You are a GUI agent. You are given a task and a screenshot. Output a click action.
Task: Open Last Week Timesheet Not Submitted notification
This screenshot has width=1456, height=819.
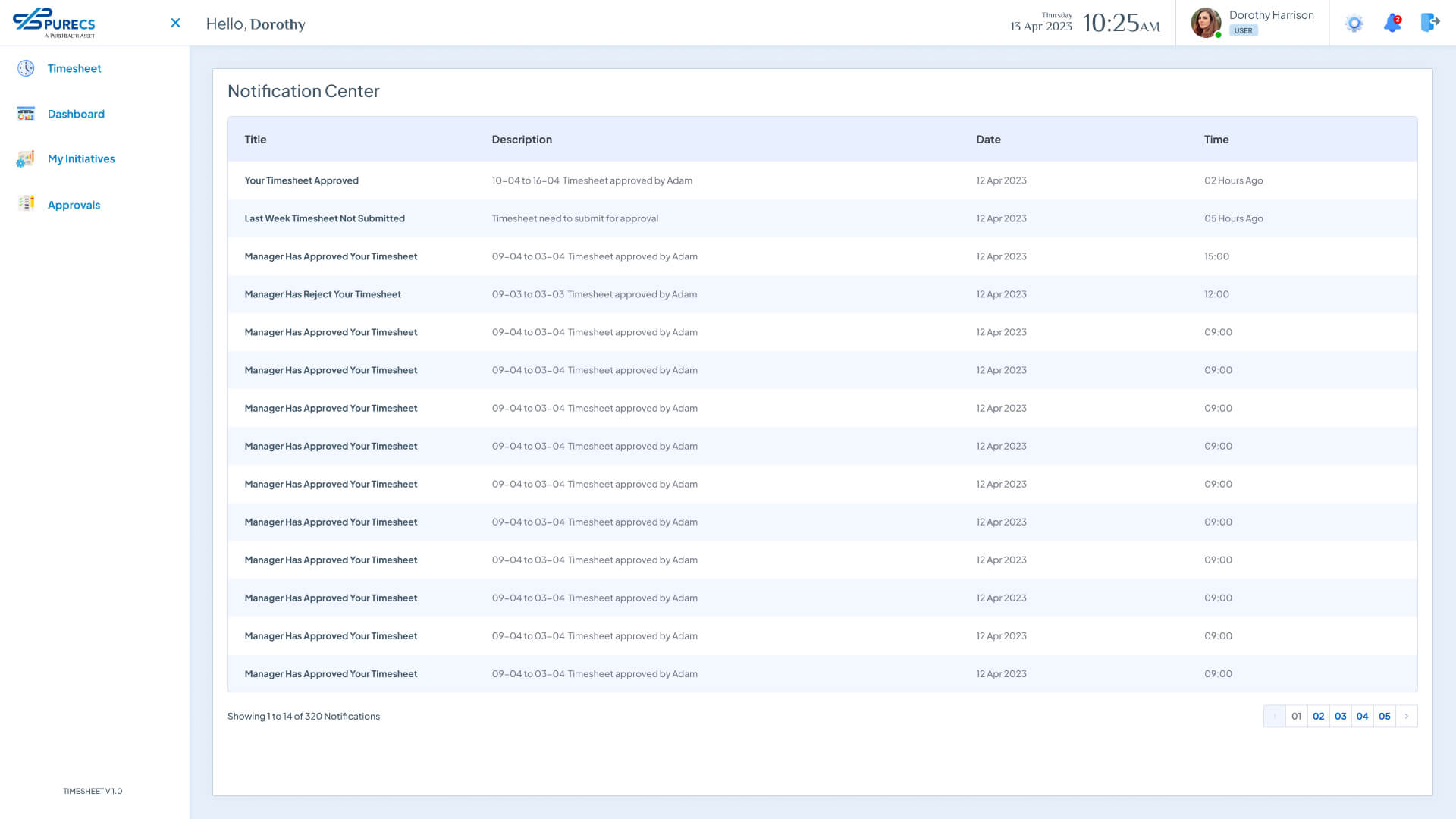tap(325, 218)
